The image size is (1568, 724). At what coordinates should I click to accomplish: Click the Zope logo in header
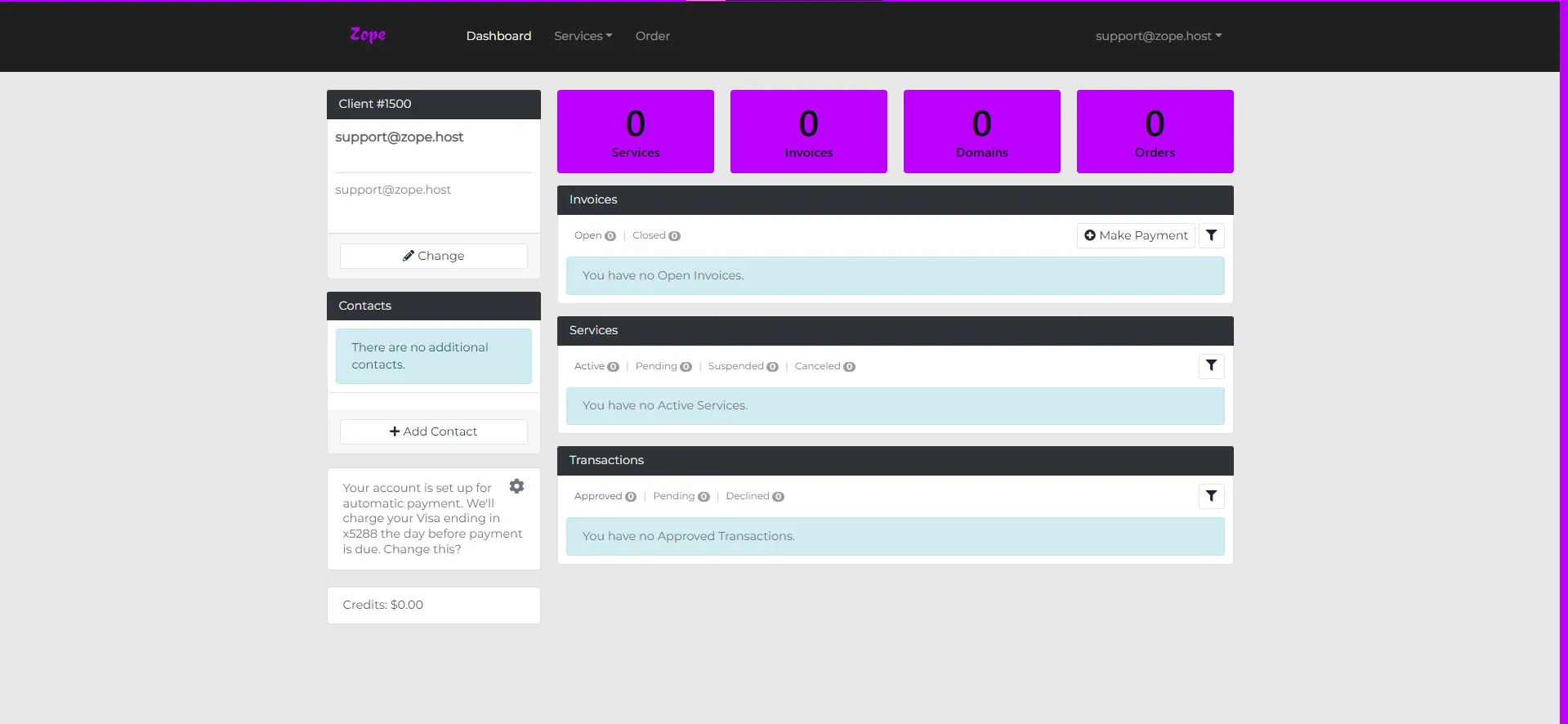(x=368, y=34)
